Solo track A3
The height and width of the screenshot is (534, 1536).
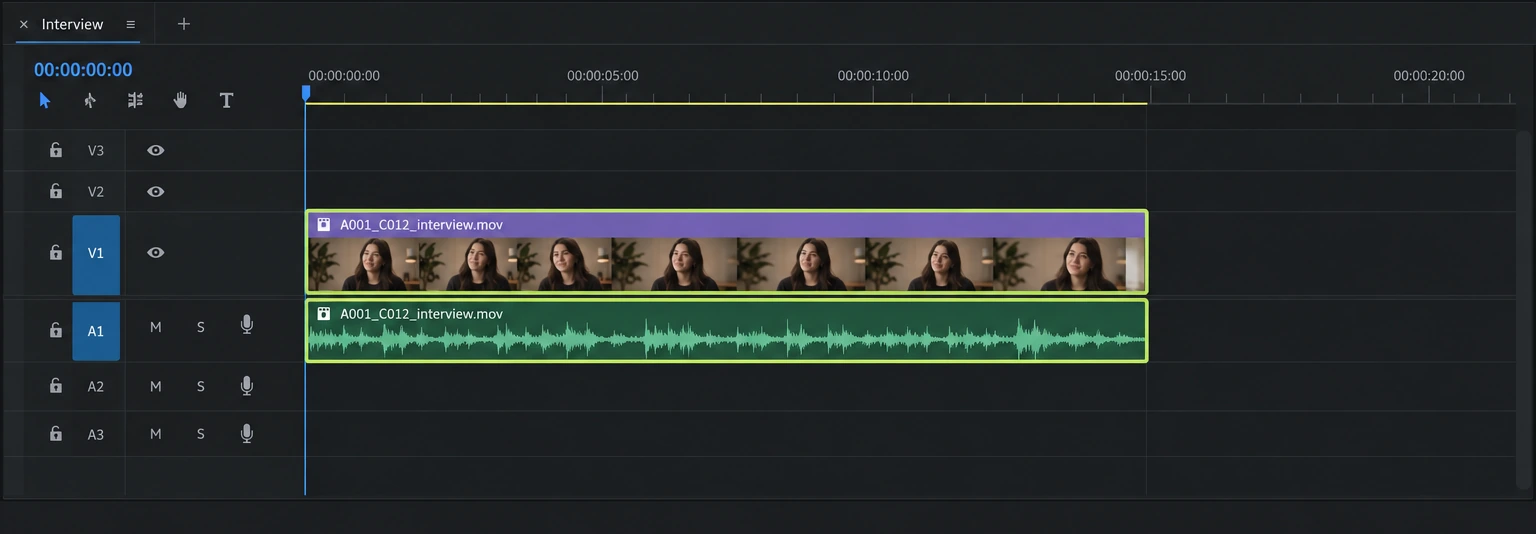tap(200, 434)
